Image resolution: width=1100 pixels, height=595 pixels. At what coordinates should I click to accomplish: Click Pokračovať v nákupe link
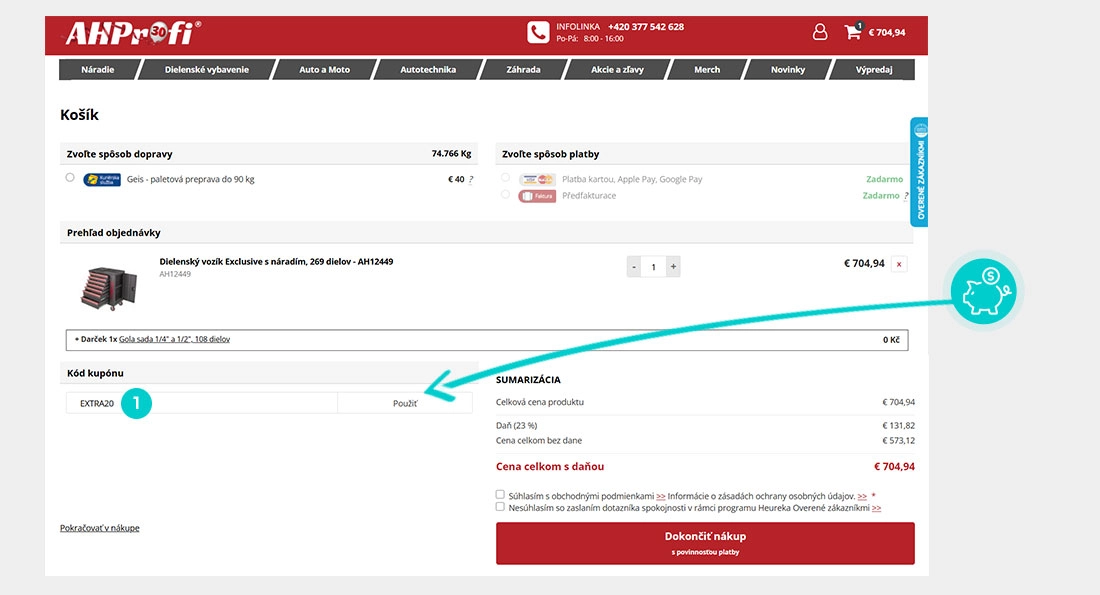point(100,528)
